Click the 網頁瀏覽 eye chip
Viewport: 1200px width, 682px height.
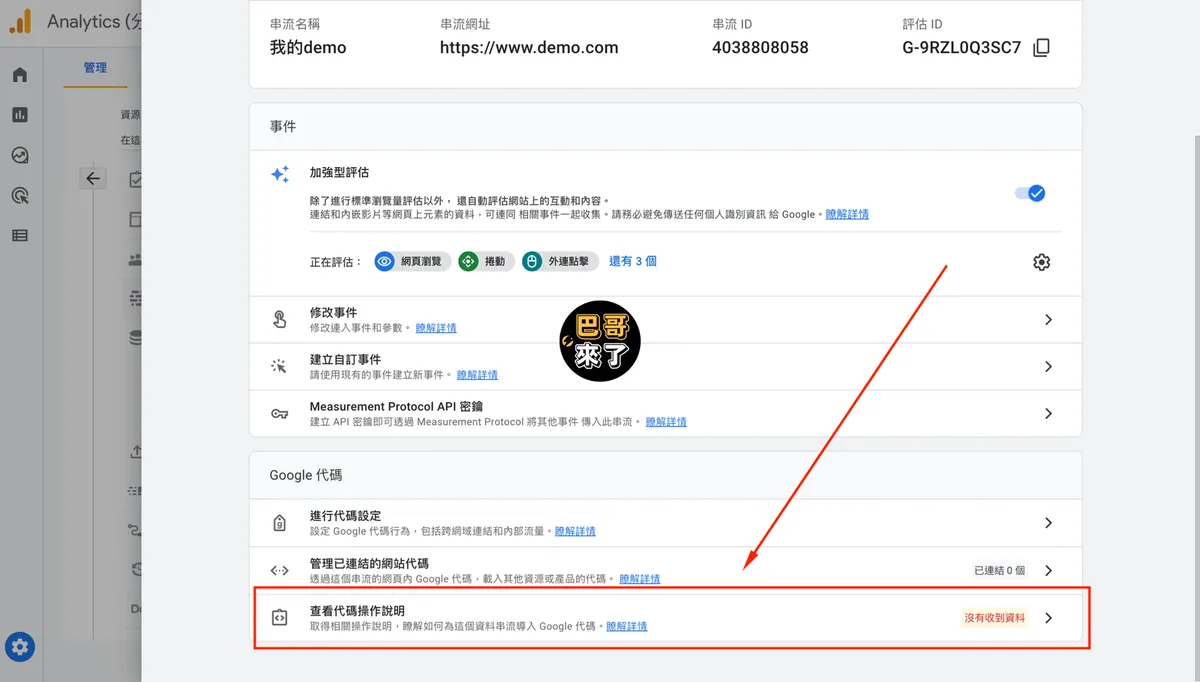tap(412, 261)
